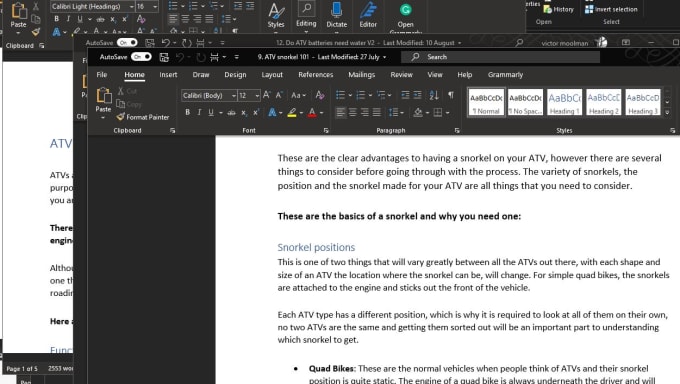Click the Line and Paragraph Spacing icon
This screenshot has height=384, width=680.
(393, 113)
